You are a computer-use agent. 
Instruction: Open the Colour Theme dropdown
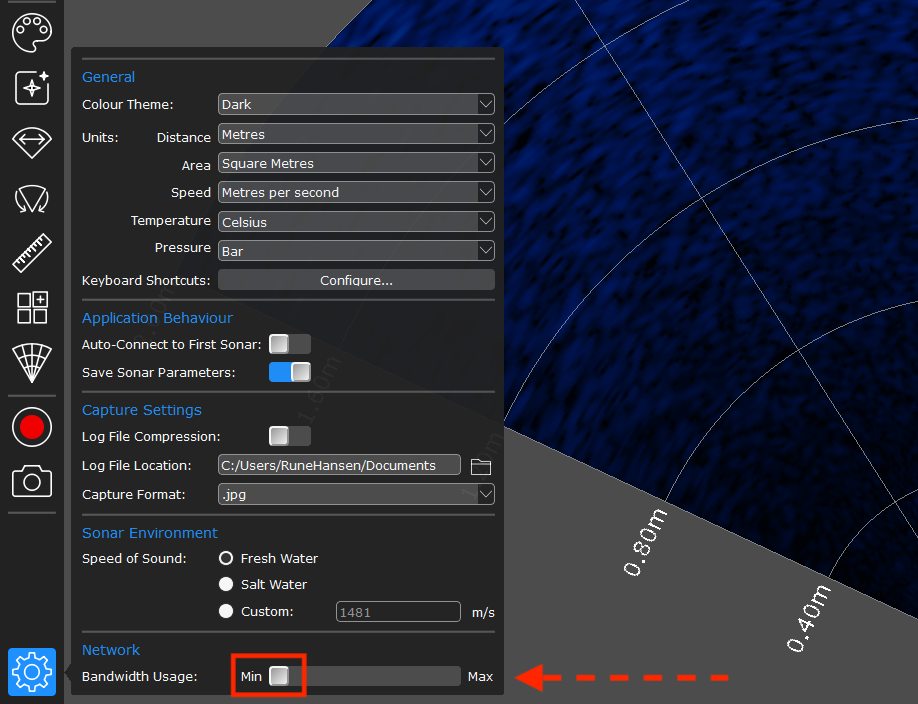[x=356, y=104]
